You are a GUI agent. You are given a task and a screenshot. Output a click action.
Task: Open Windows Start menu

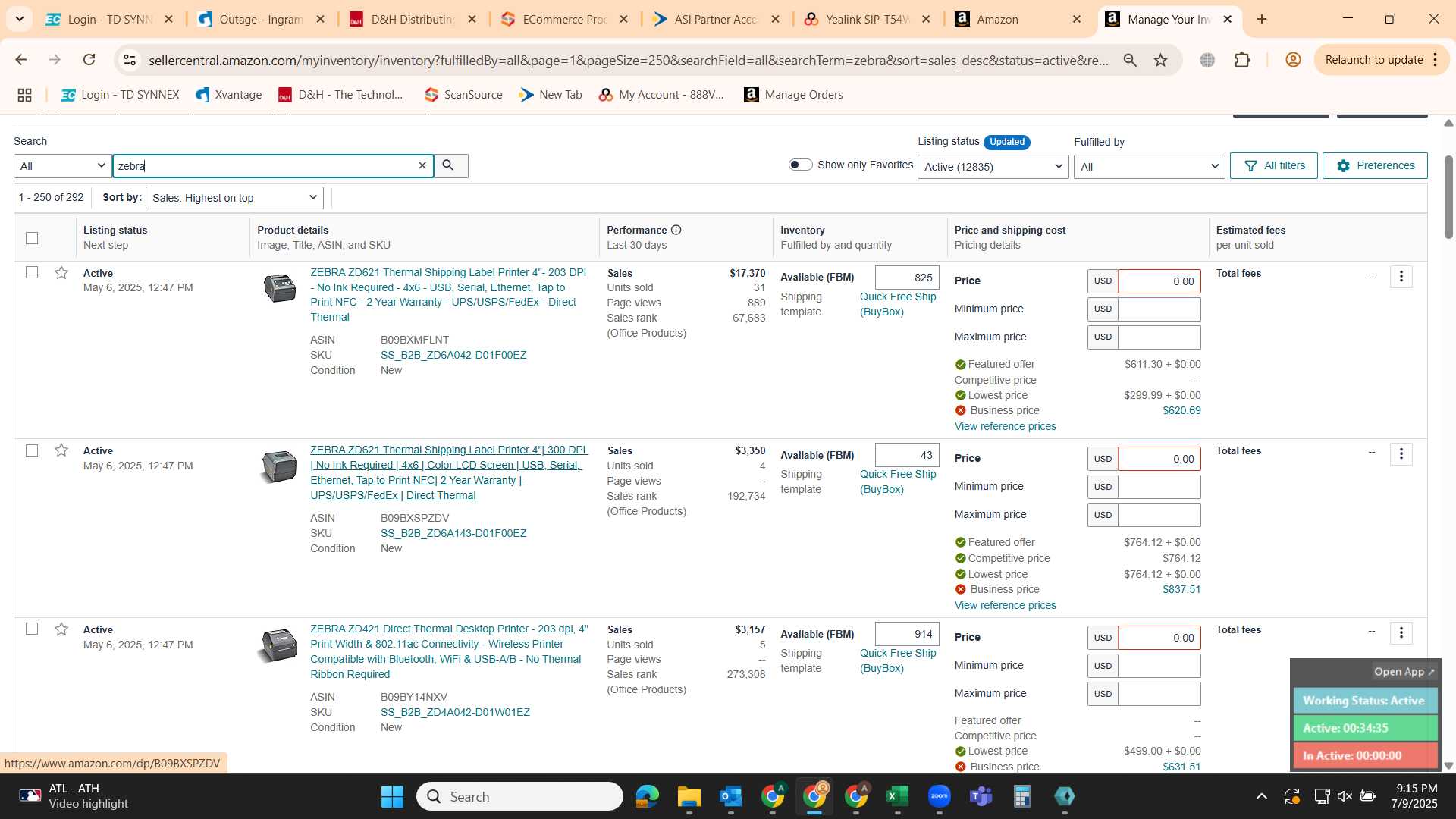tap(392, 796)
